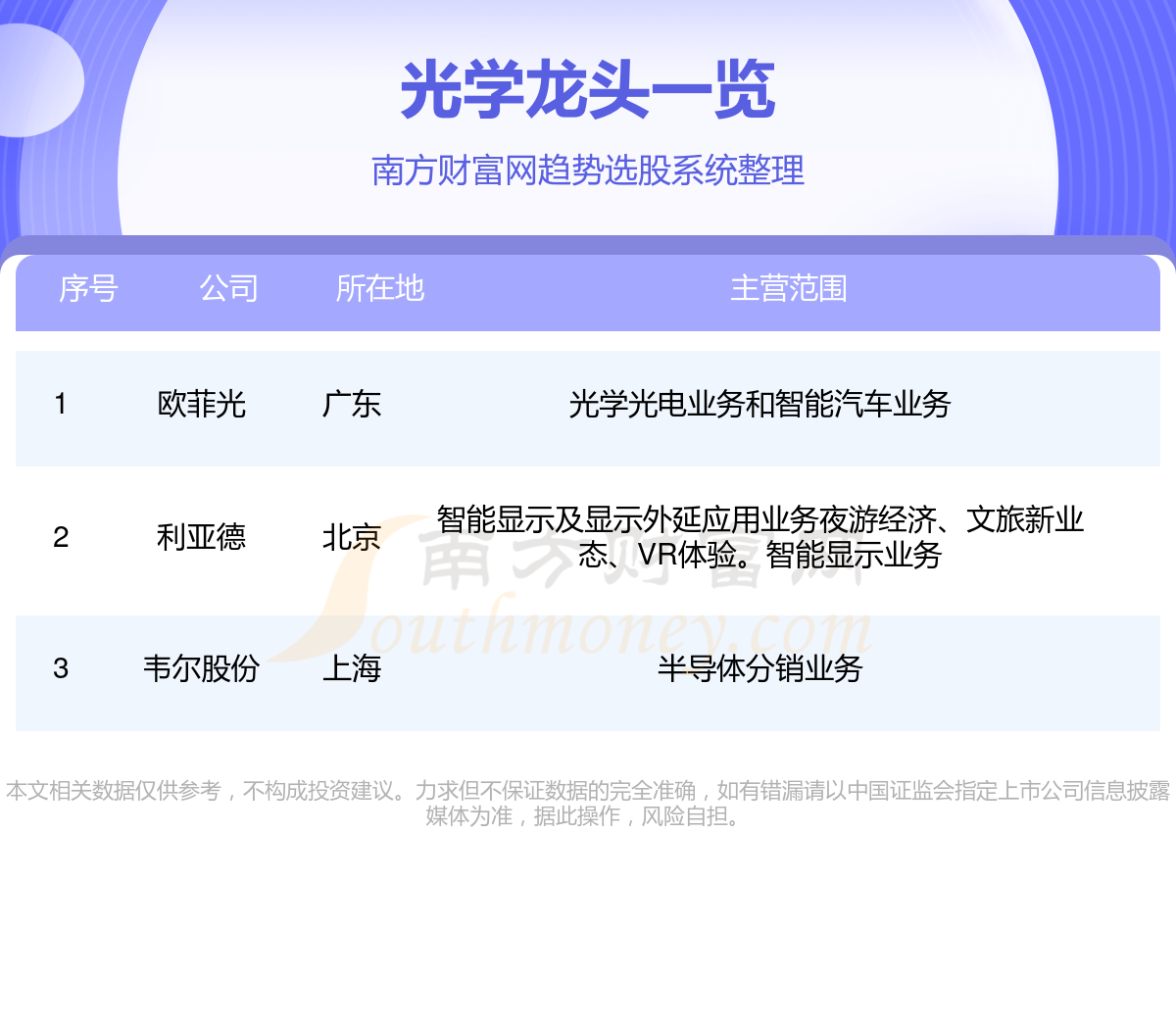
Task: Select the text 半导体分销业务
Action: coord(760,668)
